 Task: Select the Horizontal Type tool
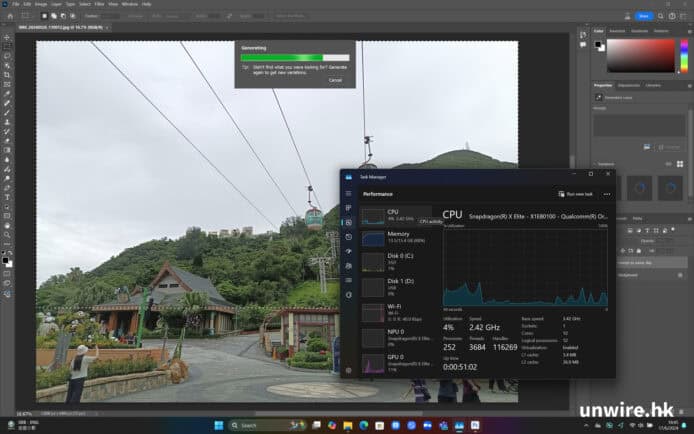point(7,197)
